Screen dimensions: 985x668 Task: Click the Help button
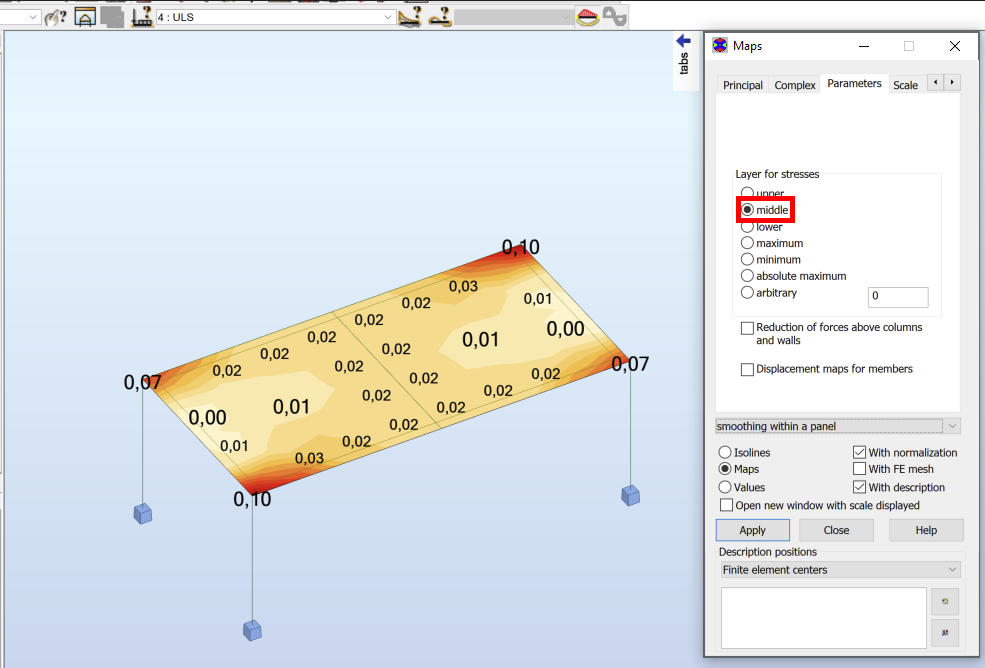[925, 529]
